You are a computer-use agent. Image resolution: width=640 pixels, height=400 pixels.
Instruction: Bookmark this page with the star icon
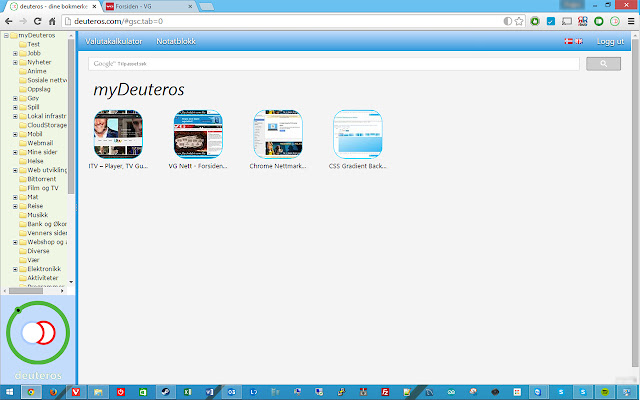point(519,21)
